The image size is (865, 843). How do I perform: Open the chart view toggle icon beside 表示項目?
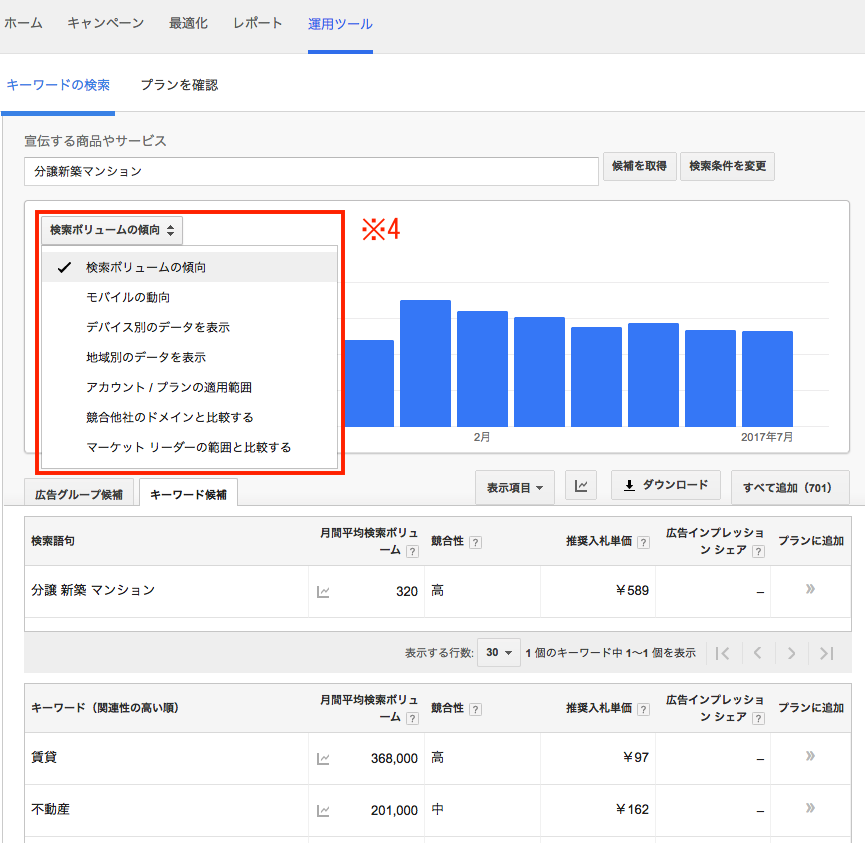click(x=580, y=485)
